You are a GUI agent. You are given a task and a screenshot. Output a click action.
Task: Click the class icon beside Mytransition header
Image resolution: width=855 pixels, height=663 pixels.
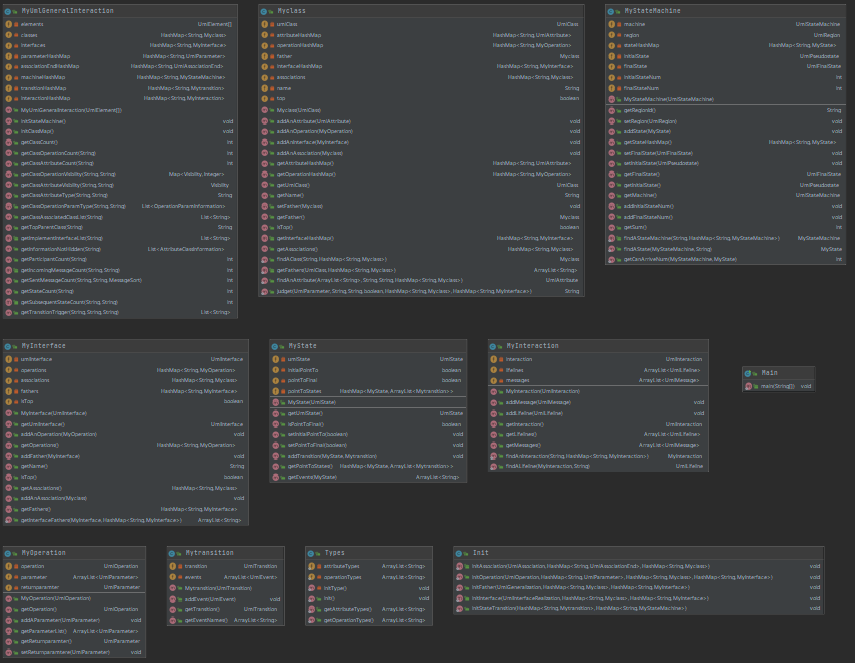click(172, 553)
